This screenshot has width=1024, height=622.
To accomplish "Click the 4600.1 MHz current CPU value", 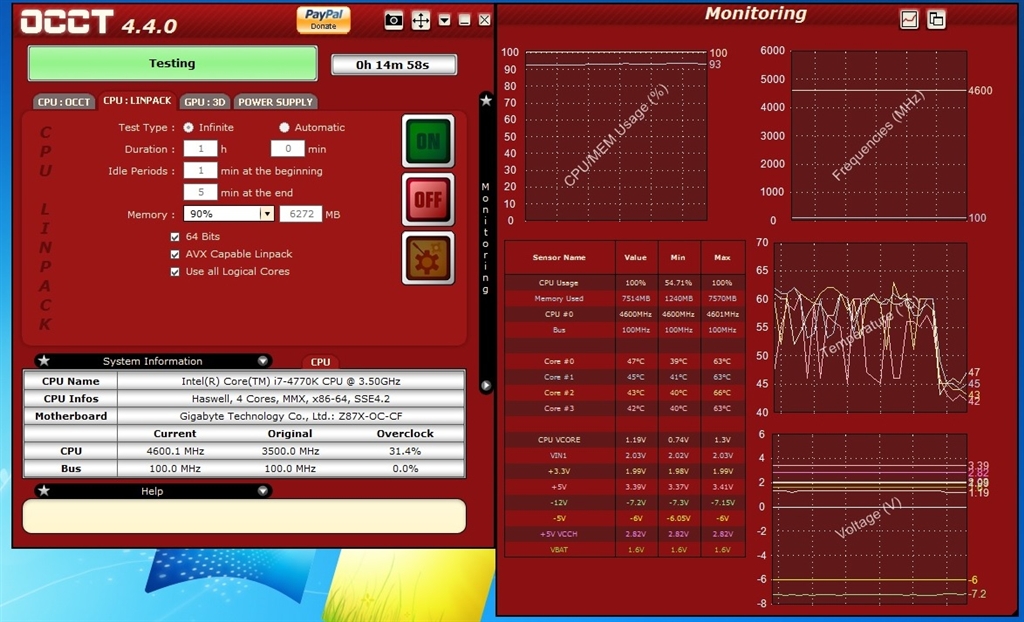I will [175, 451].
